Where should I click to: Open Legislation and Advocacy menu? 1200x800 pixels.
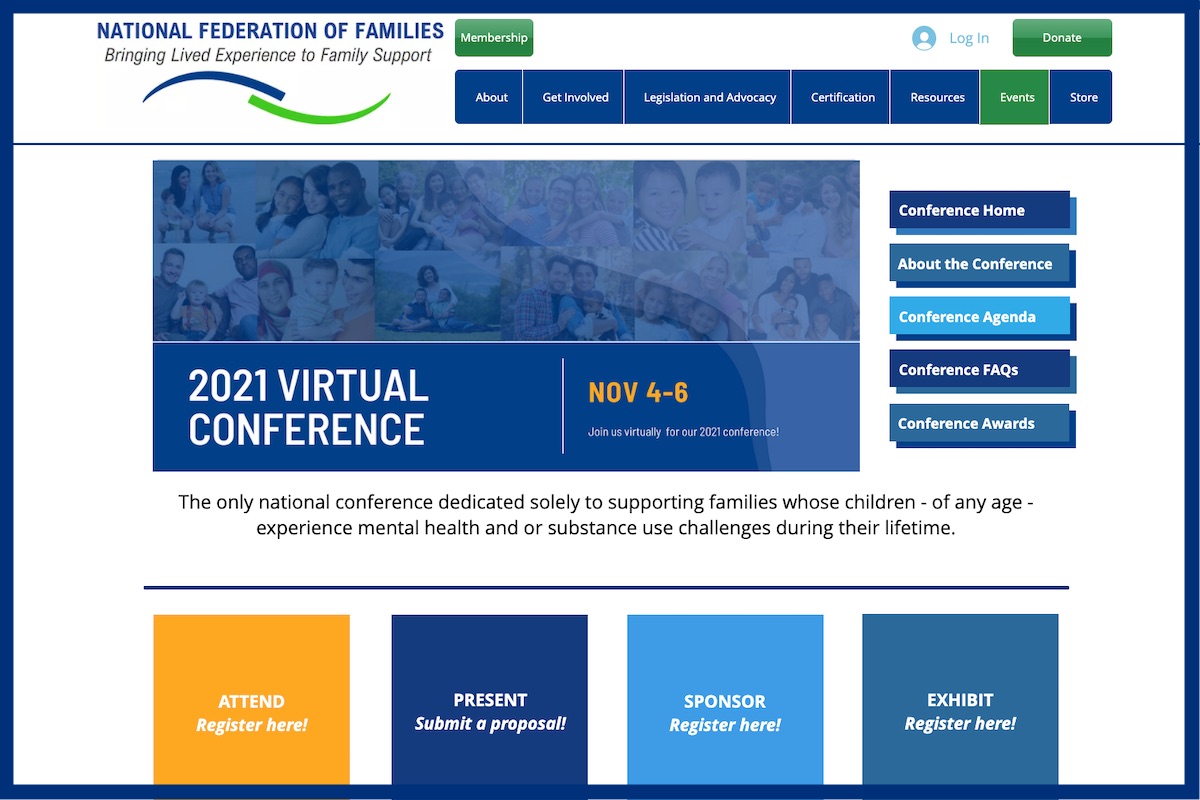(x=709, y=97)
